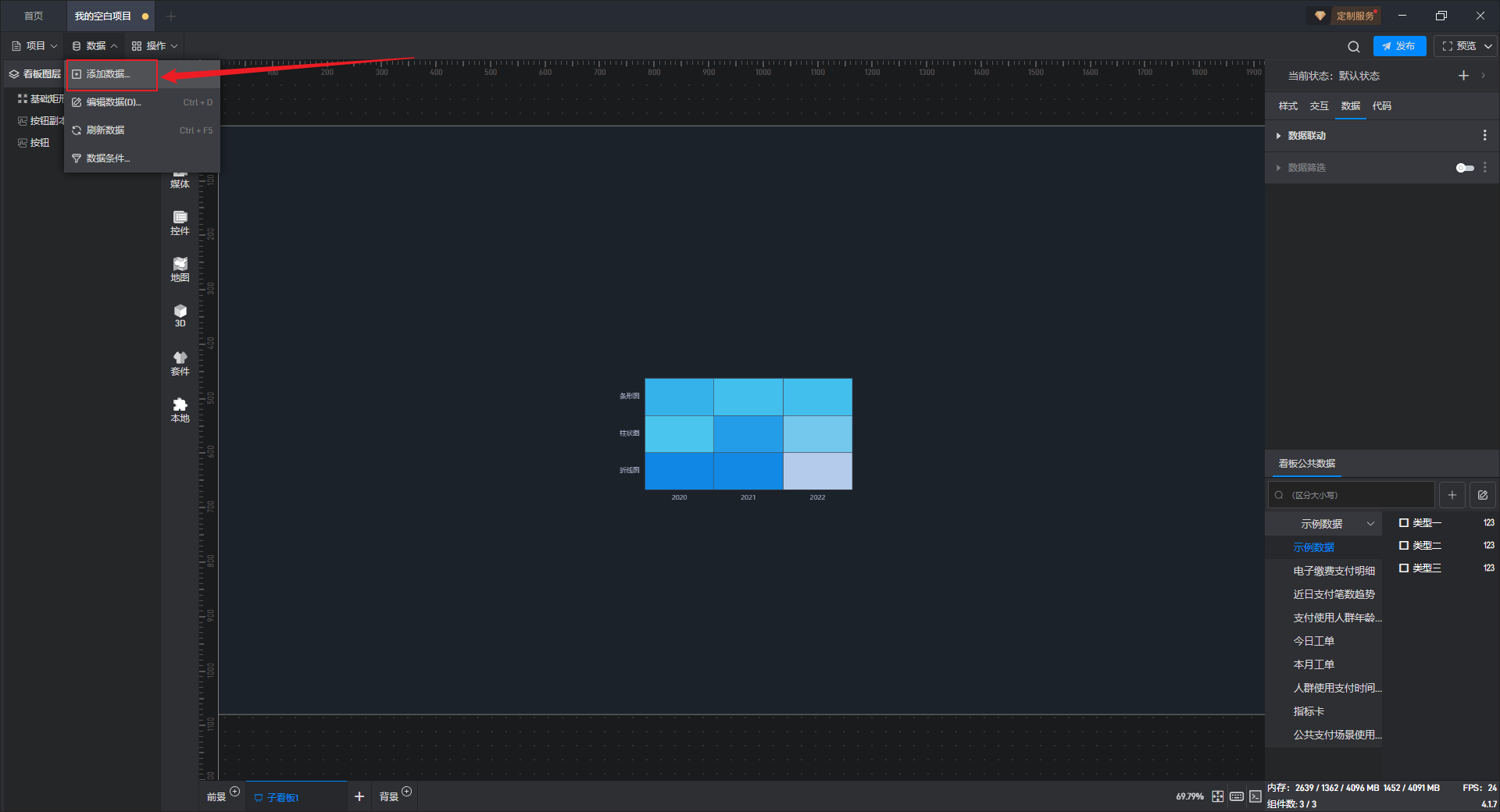The width and height of the screenshot is (1500, 812).
Task: Check the 类型二 field checkbox
Action: click(1404, 546)
